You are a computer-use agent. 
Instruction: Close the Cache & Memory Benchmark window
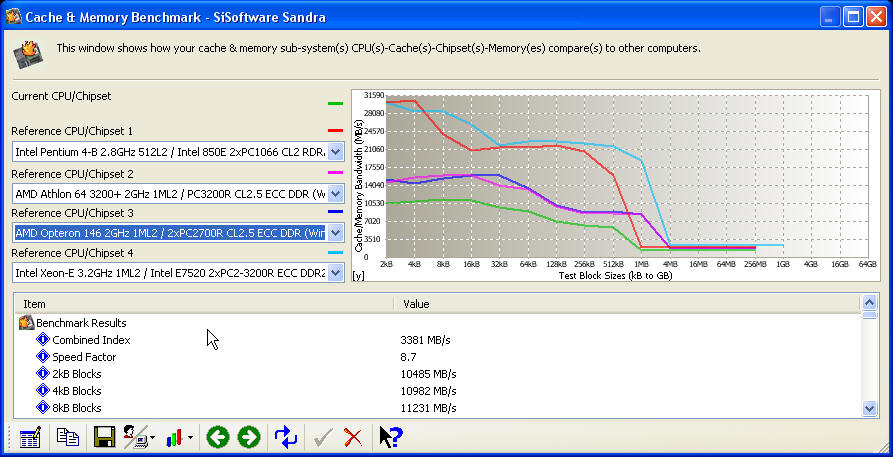(x=876, y=17)
